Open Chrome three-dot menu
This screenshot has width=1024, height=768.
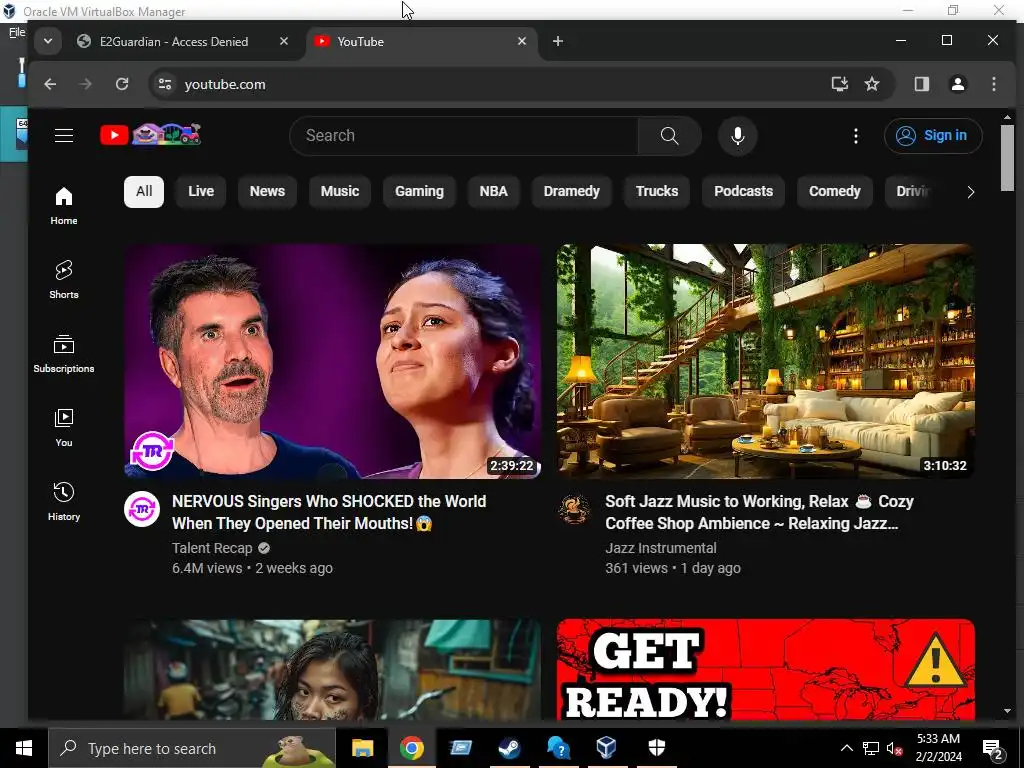pyautogui.click(x=994, y=84)
